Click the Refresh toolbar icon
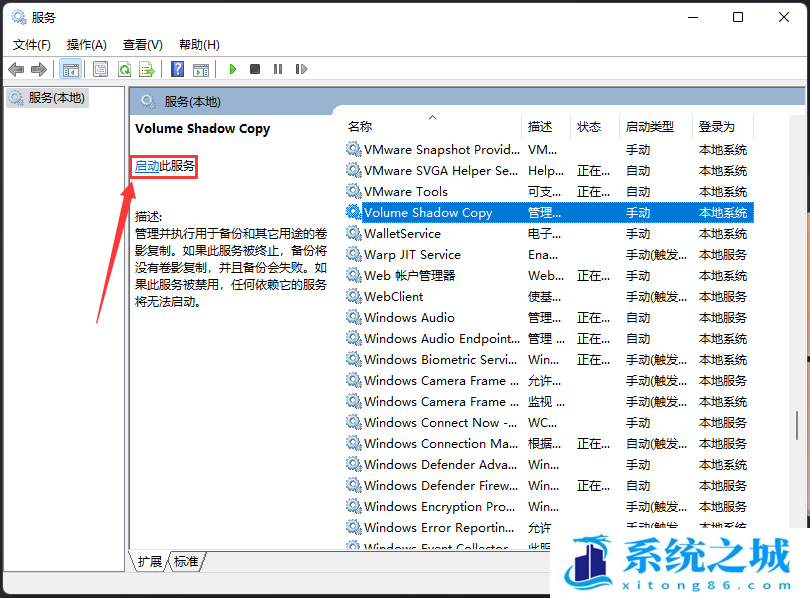Image resolution: width=810 pixels, height=598 pixels. point(124,69)
